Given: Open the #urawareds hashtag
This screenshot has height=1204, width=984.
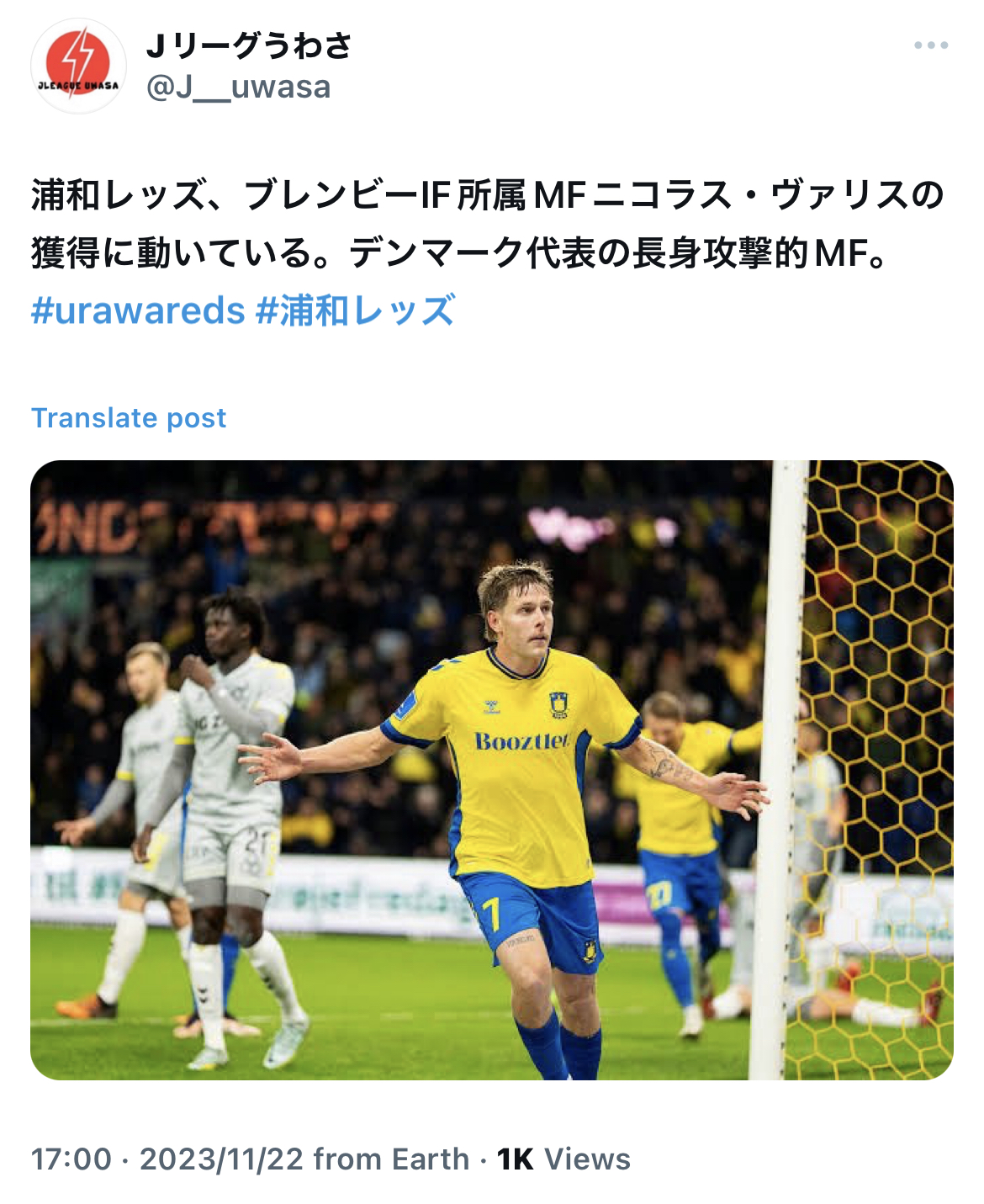Looking at the screenshot, I should (x=138, y=310).
